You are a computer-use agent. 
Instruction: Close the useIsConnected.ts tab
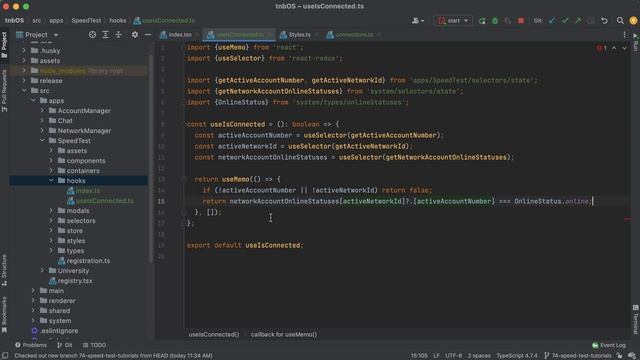click(269, 35)
